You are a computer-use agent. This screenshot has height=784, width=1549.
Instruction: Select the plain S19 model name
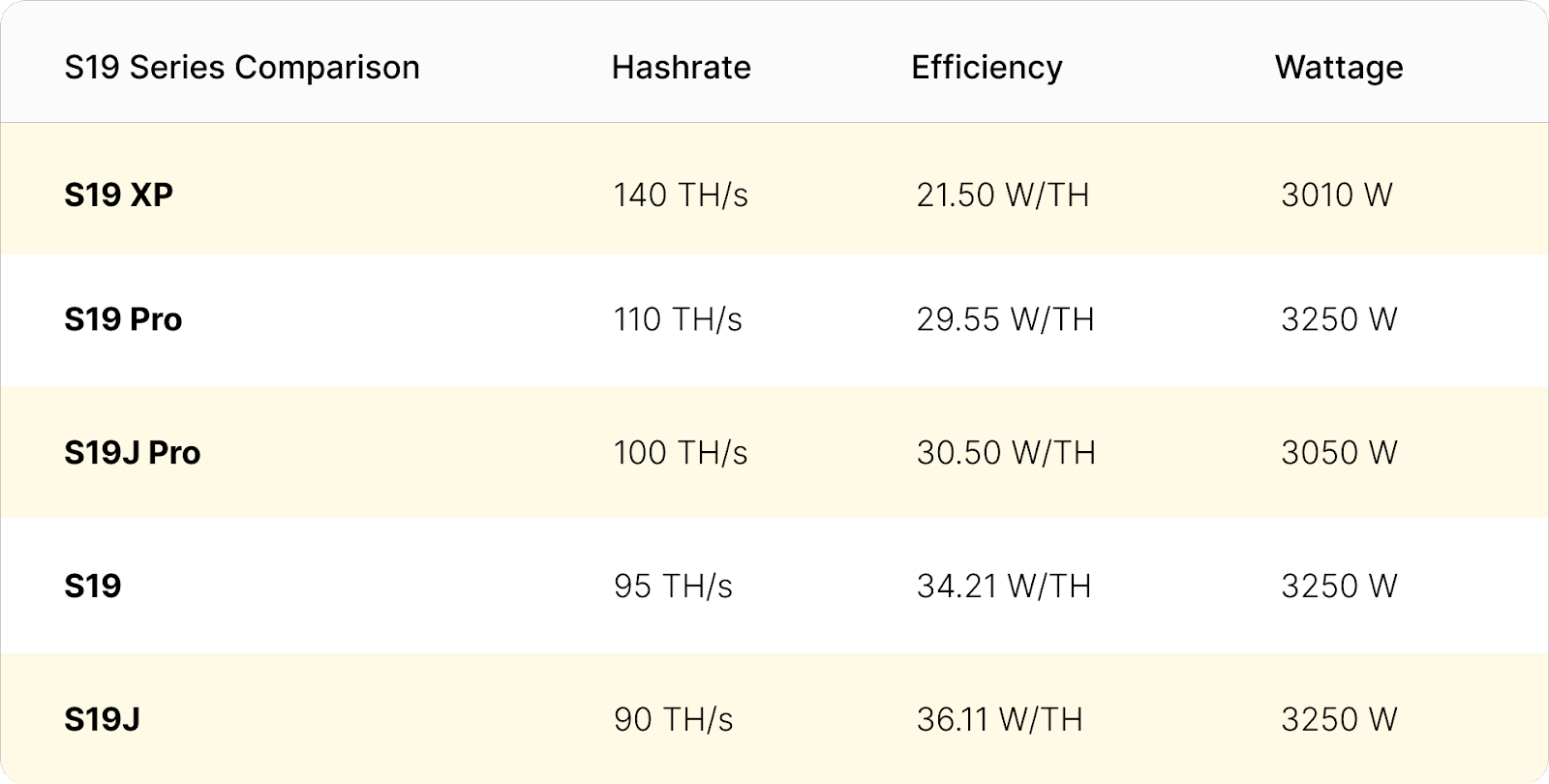click(x=93, y=587)
